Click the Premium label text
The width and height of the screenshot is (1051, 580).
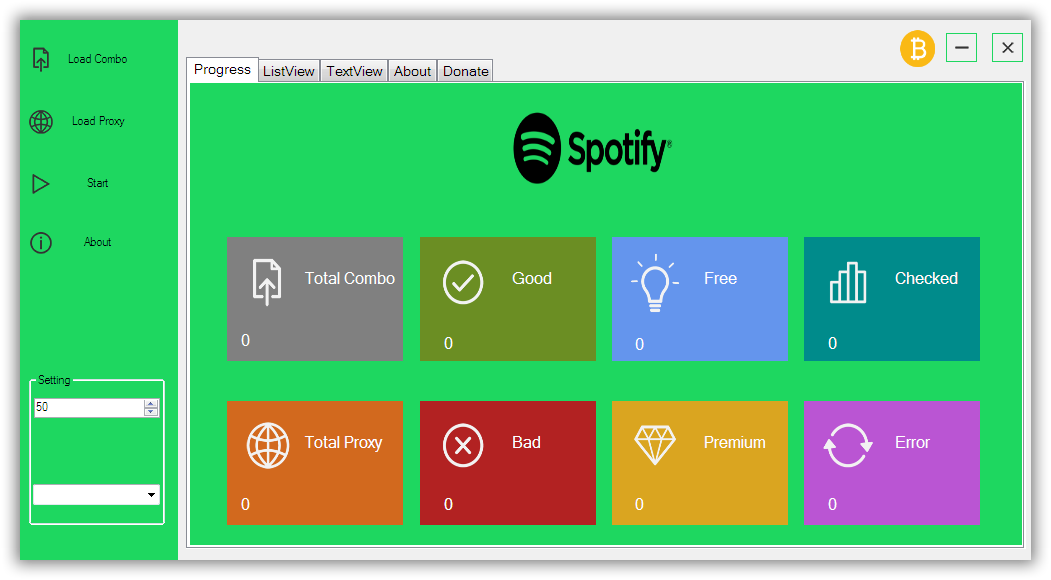(735, 443)
